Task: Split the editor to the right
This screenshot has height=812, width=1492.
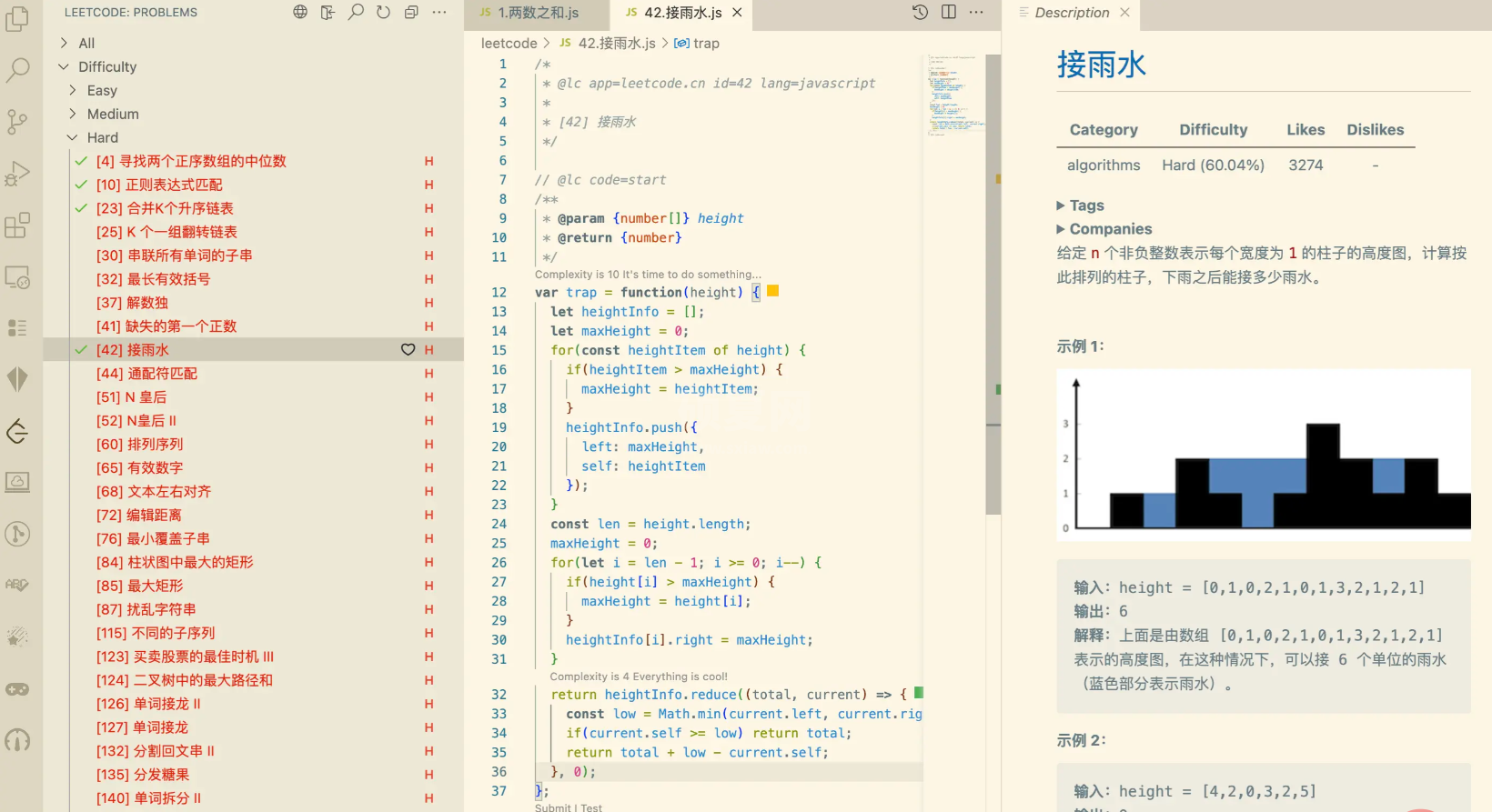Action: coord(949,12)
